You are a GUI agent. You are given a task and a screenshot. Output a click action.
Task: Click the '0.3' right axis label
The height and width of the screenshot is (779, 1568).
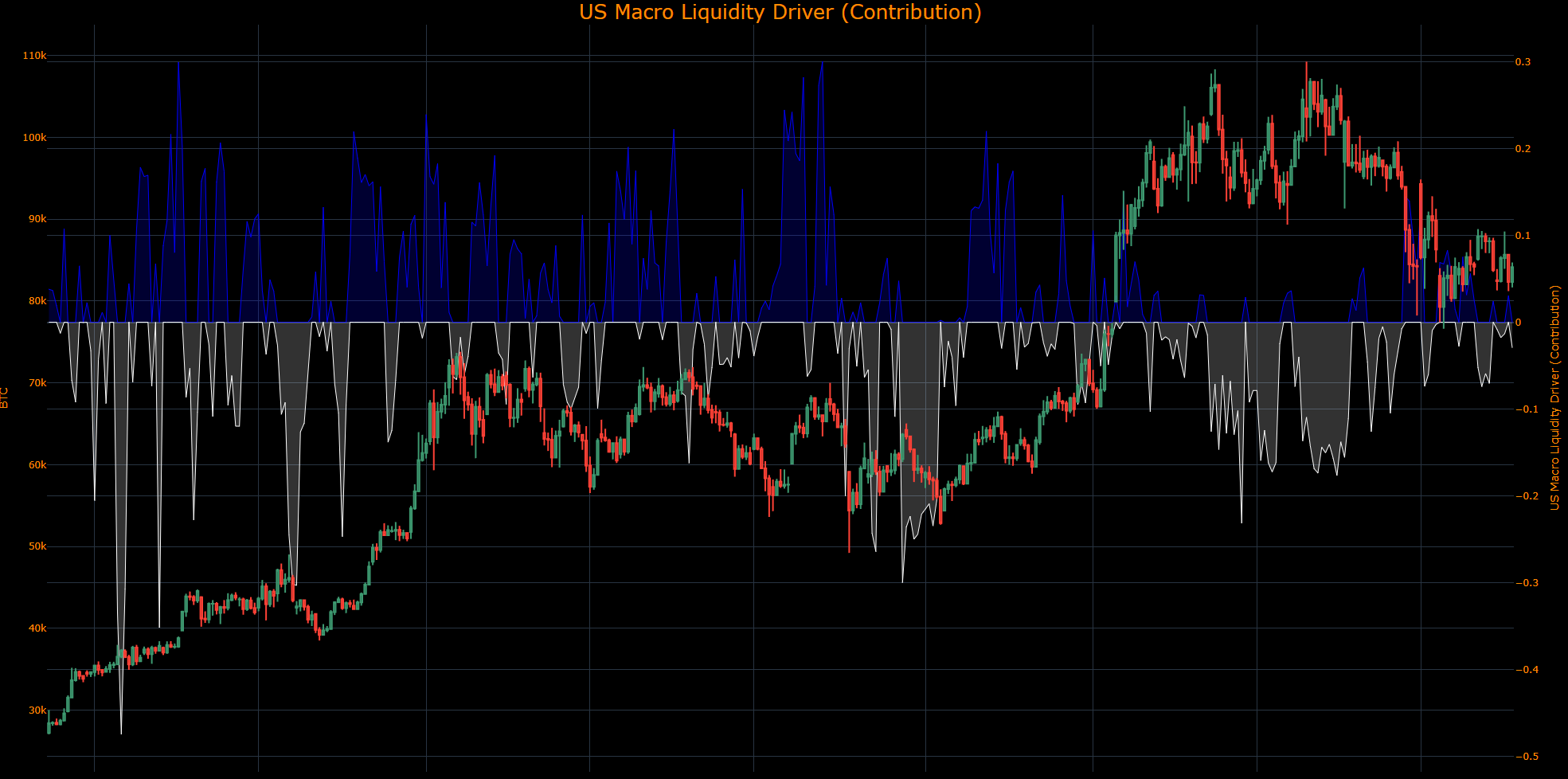pyautogui.click(x=1523, y=62)
